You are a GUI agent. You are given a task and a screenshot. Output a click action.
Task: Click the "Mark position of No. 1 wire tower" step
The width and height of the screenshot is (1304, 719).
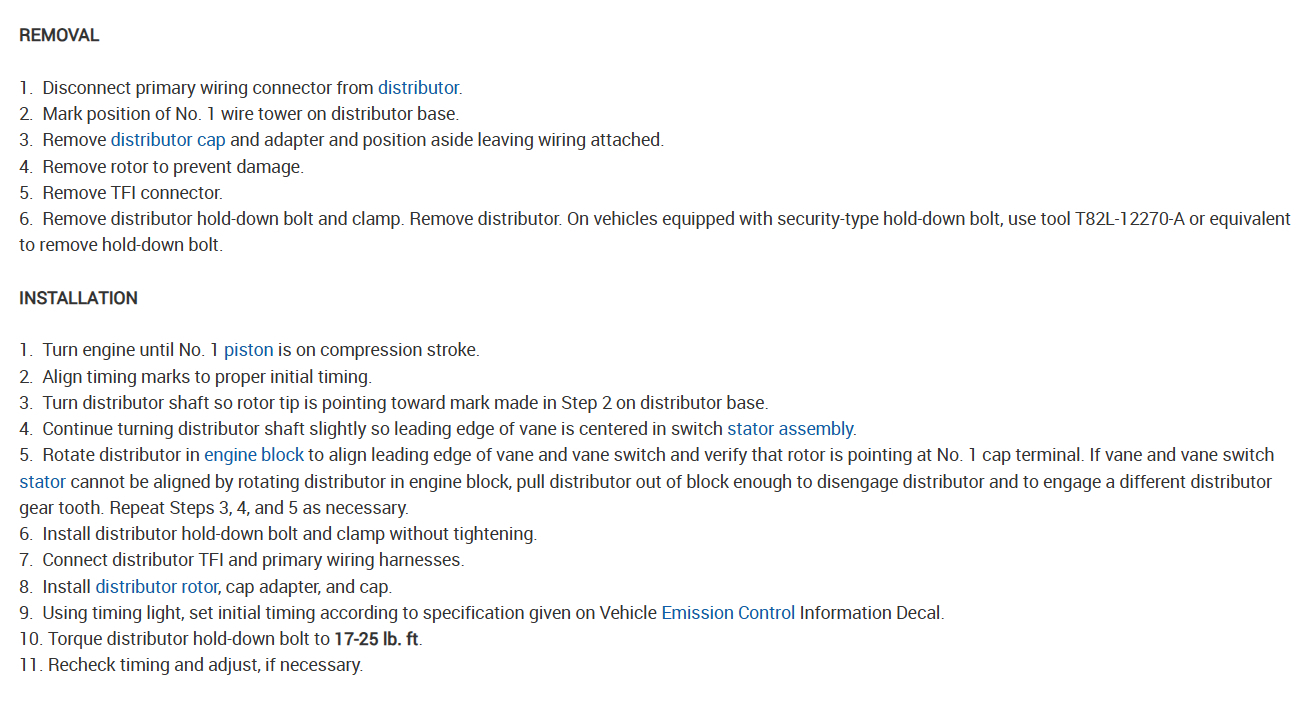pos(250,114)
